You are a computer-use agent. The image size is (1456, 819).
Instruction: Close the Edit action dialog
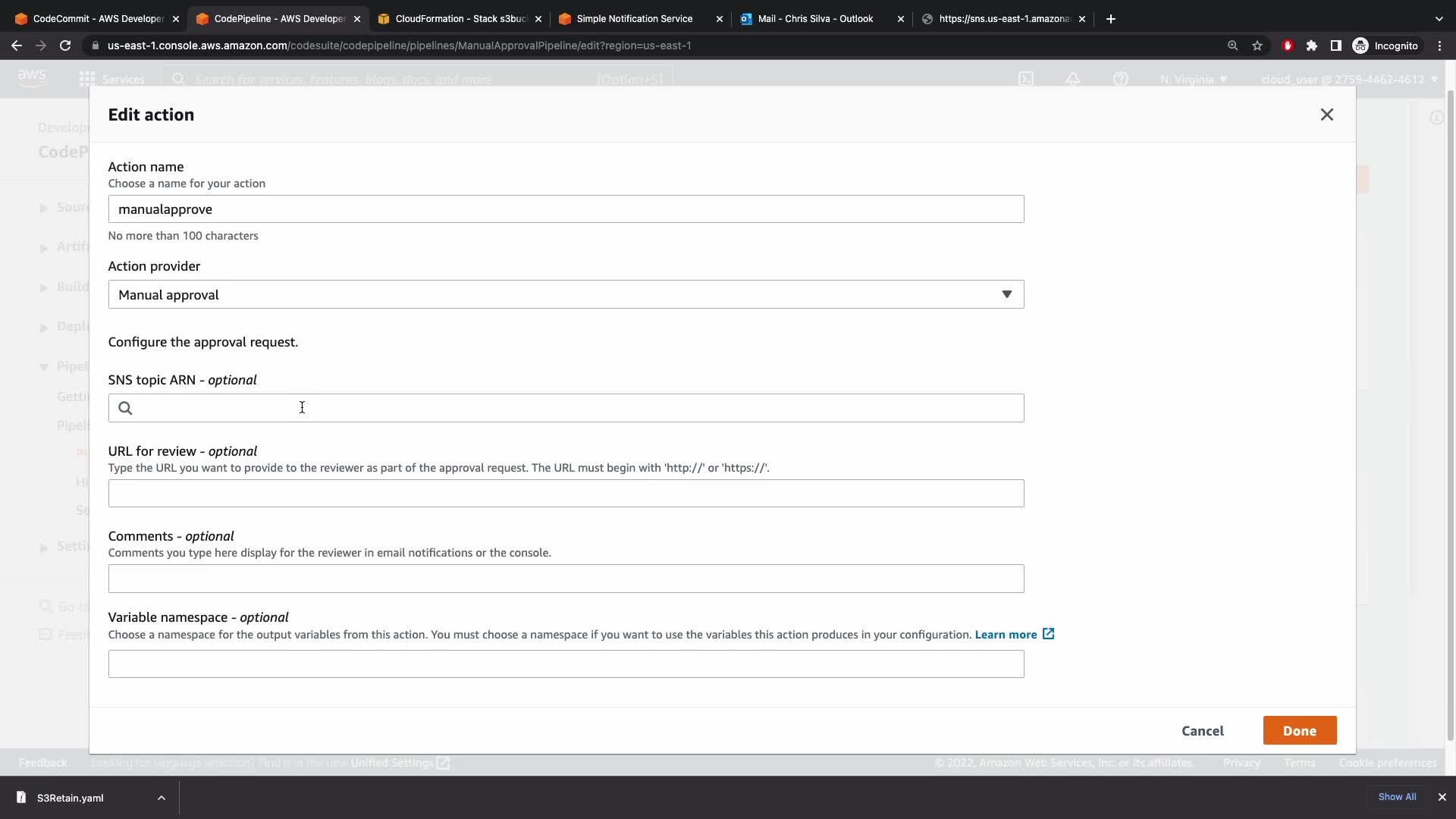pos(1326,115)
